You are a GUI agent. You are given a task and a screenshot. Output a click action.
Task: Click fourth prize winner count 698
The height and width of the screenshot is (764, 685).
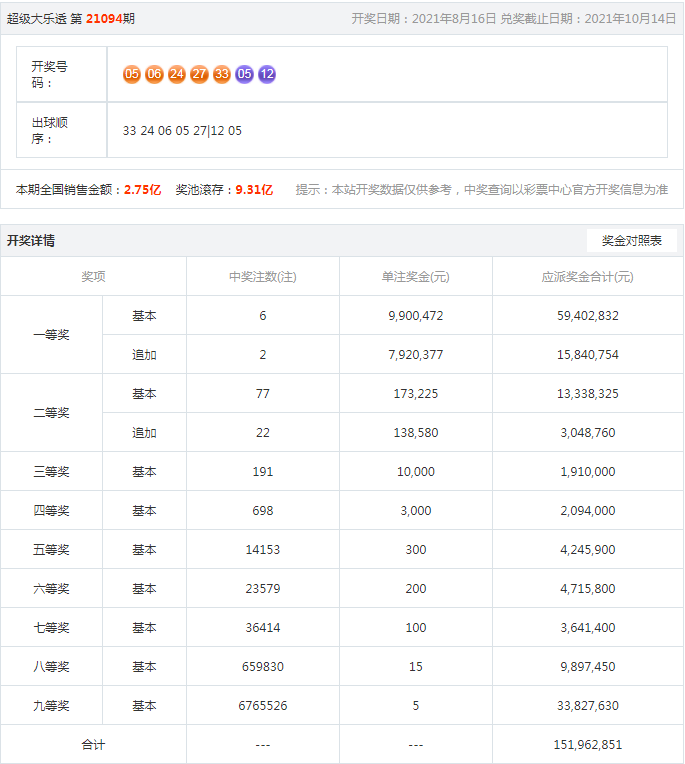[x=263, y=511]
